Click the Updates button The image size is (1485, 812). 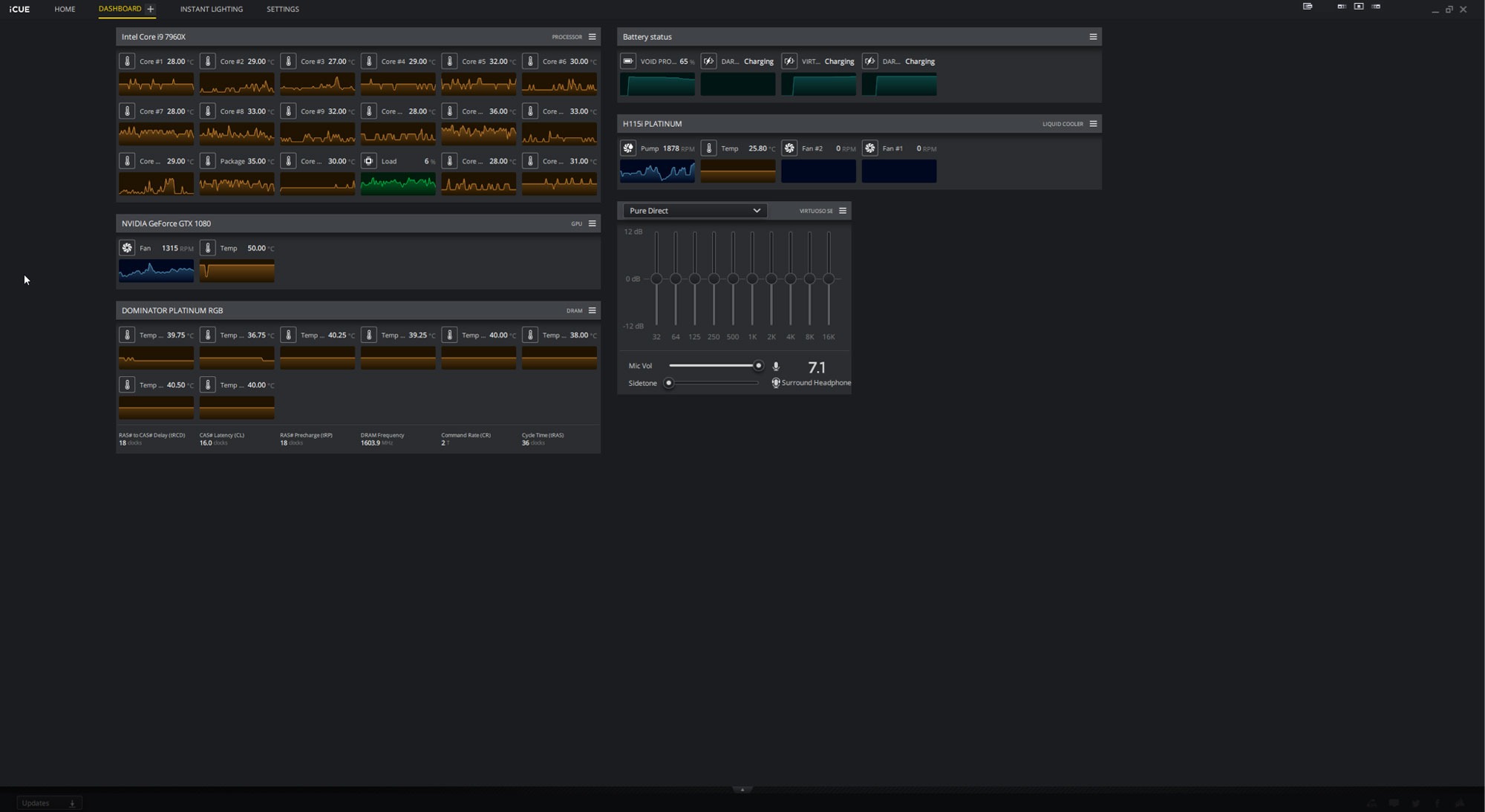[49, 803]
